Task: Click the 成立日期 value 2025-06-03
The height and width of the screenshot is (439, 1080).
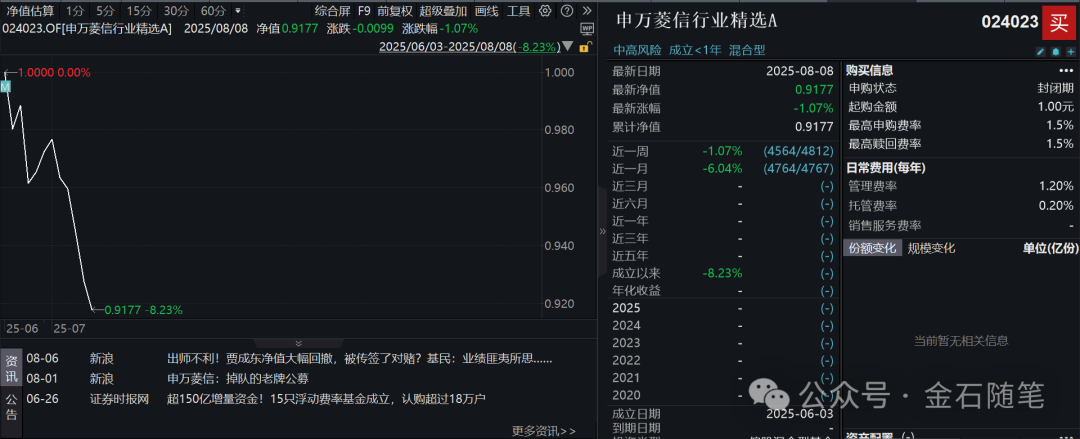Action: [x=800, y=414]
